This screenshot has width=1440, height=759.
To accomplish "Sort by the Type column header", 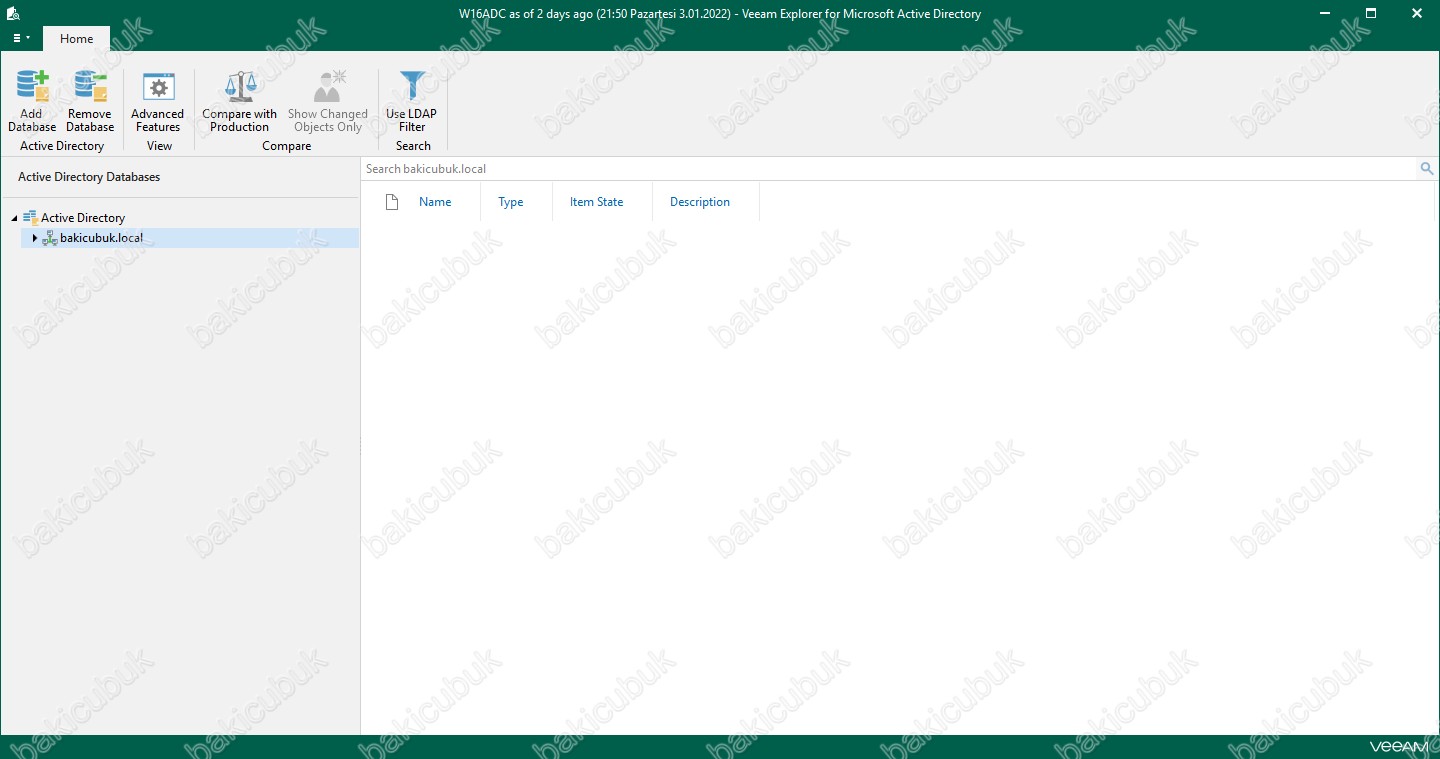I will pyautogui.click(x=511, y=202).
